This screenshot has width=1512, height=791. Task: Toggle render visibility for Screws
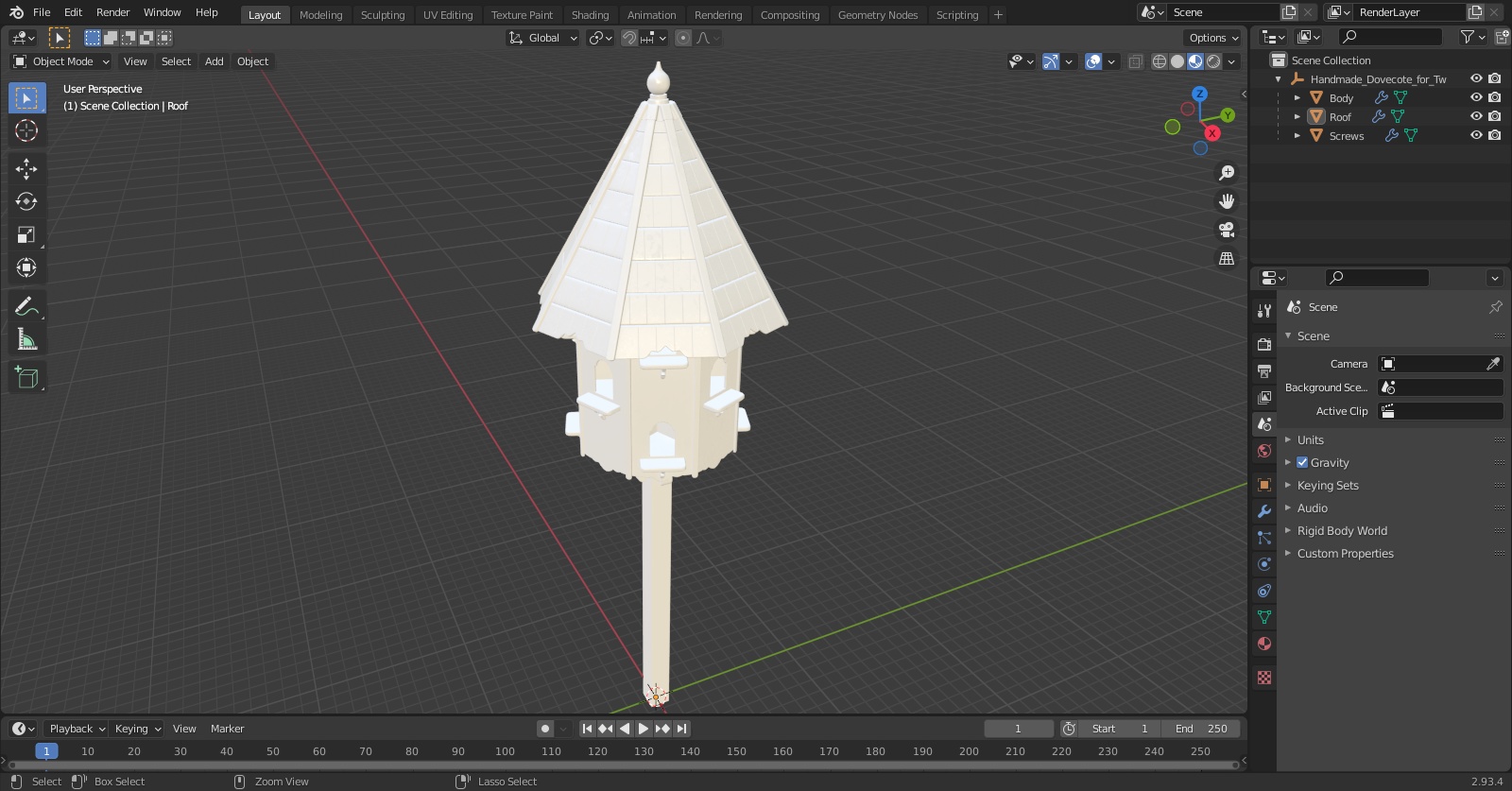click(1495, 135)
